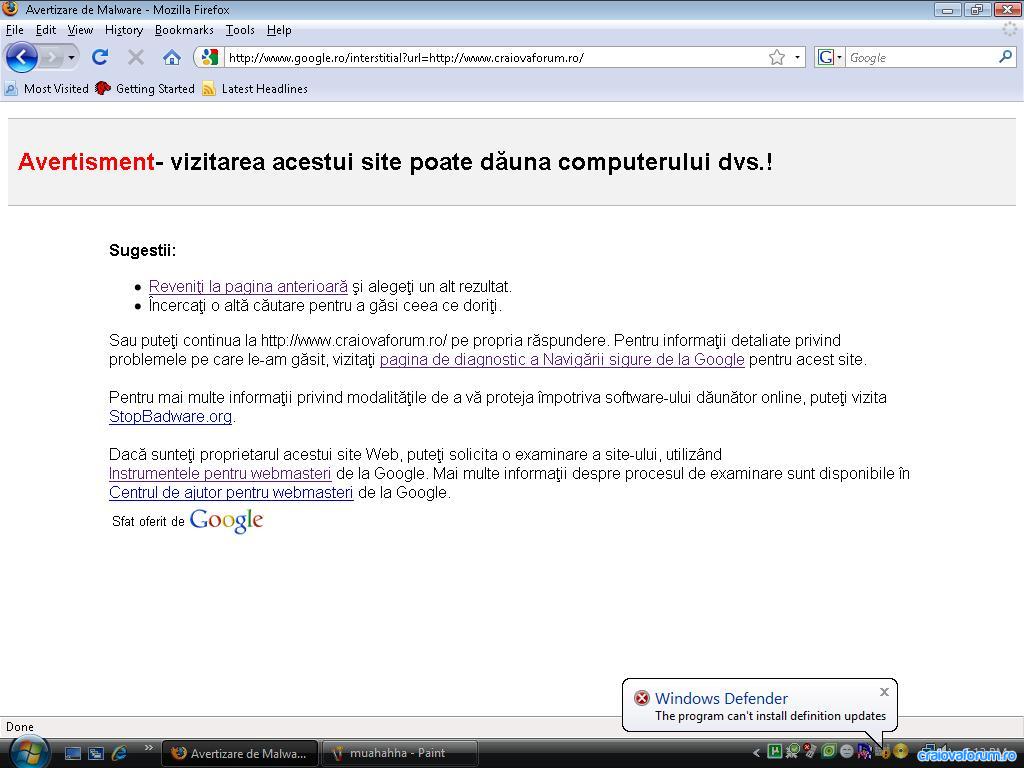Image resolution: width=1024 pixels, height=768 pixels.
Task: Open the address bar history dropdown
Action: pos(797,57)
